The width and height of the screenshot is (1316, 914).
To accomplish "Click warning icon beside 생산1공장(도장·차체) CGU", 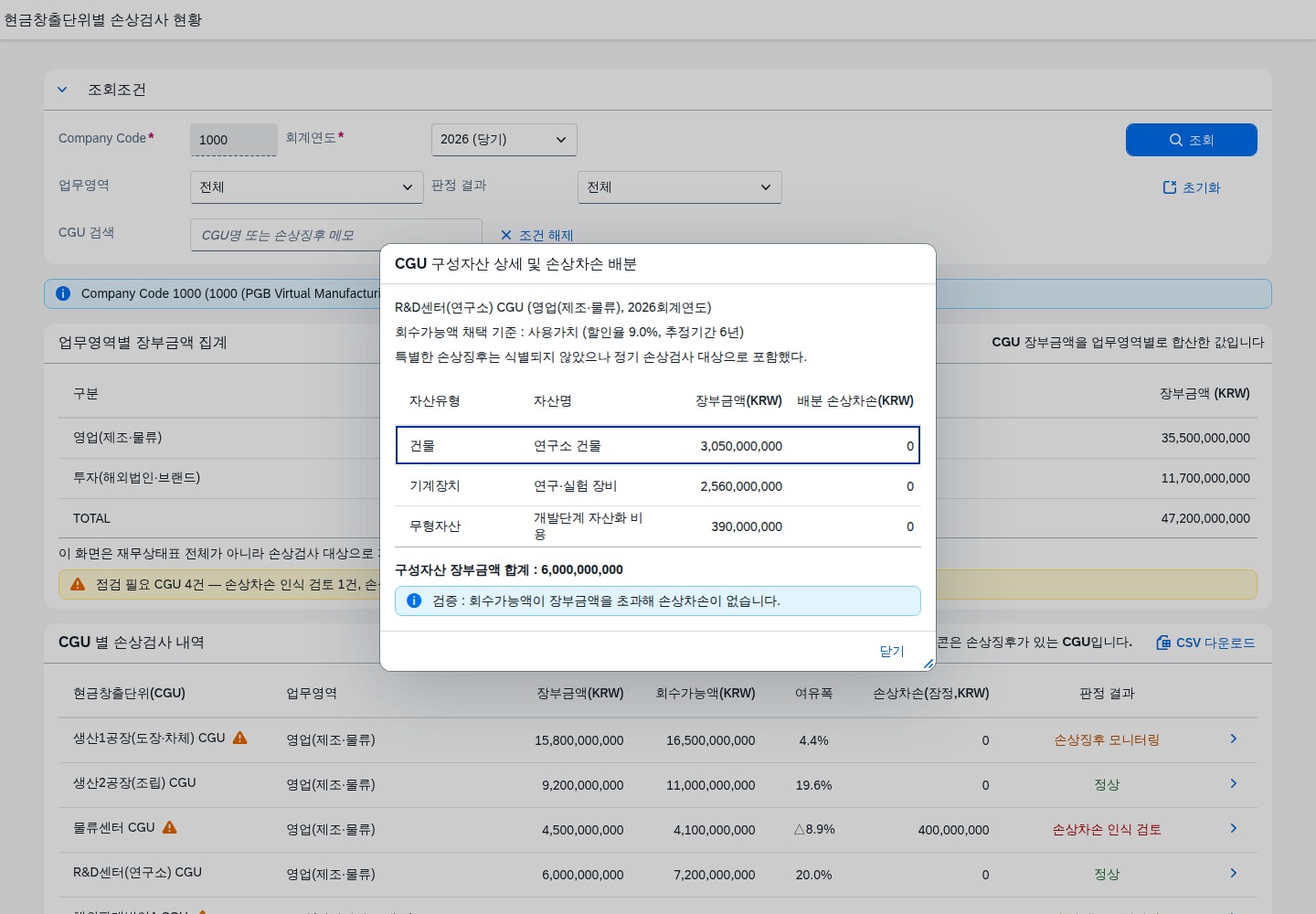I will tap(240, 738).
